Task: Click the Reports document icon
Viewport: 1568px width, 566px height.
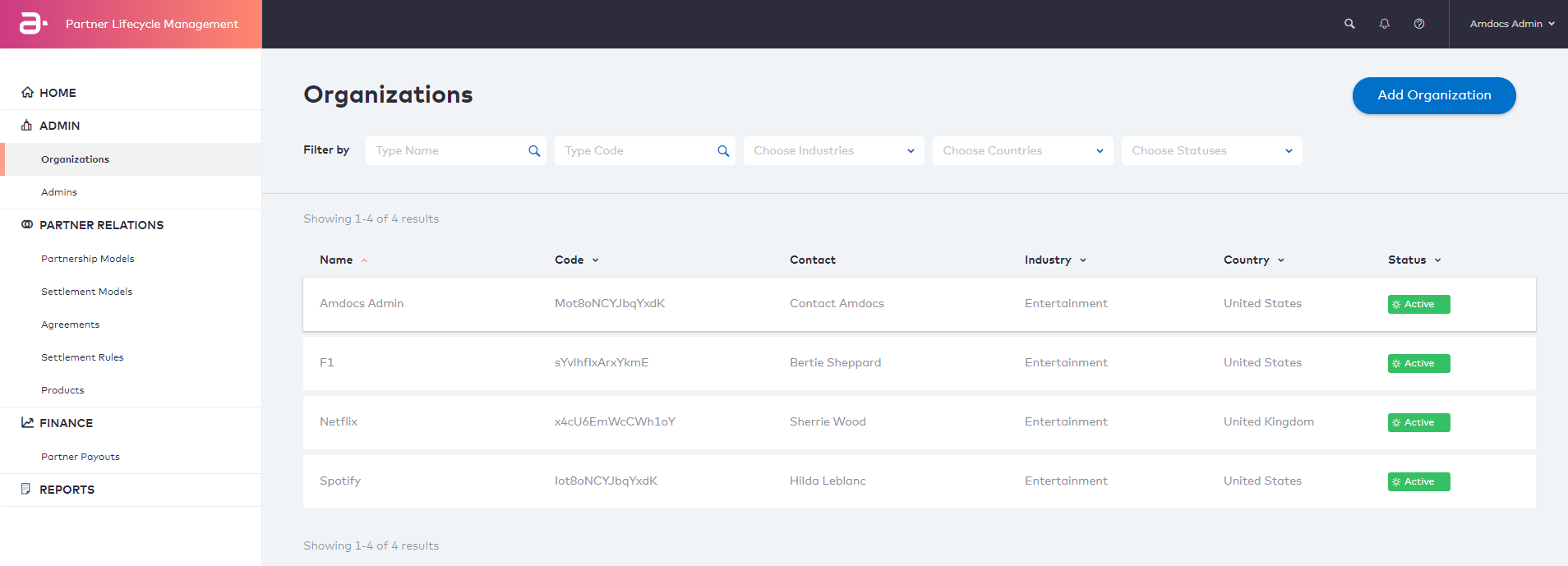Action: [x=26, y=489]
